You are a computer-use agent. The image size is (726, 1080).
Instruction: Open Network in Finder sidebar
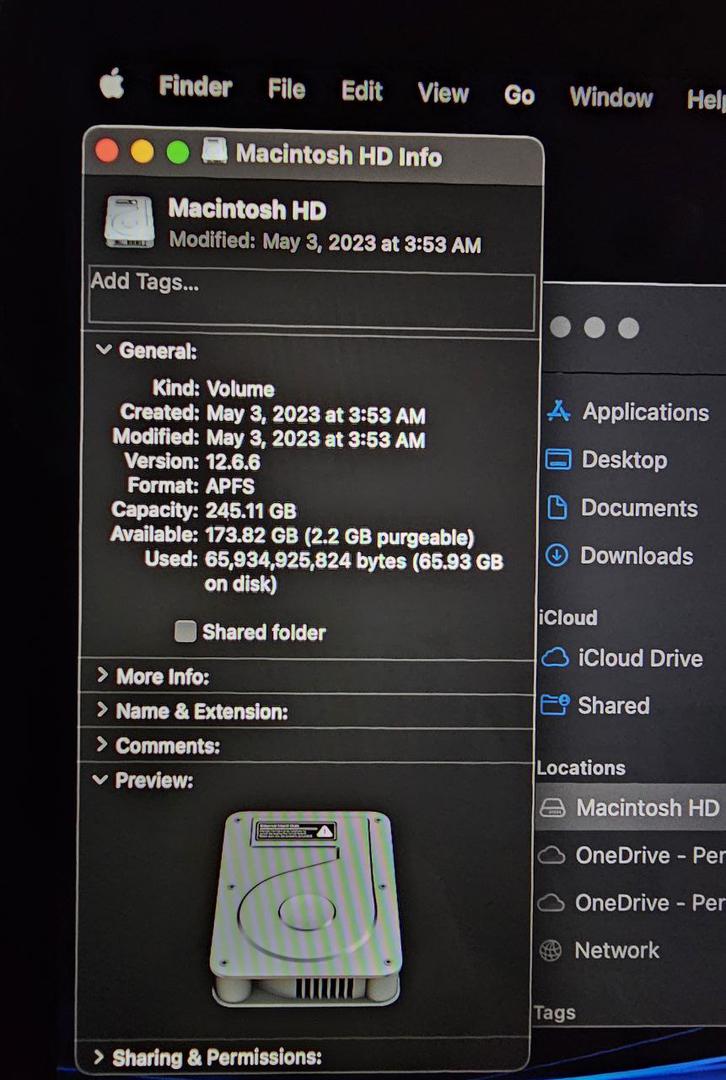[616, 950]
